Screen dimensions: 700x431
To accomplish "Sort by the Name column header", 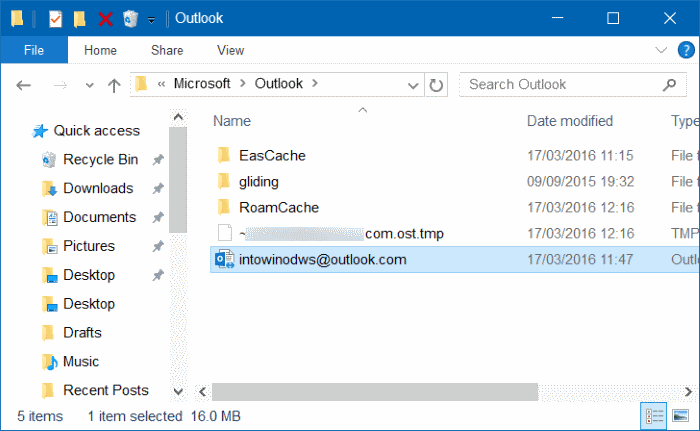I will (232, 121).
